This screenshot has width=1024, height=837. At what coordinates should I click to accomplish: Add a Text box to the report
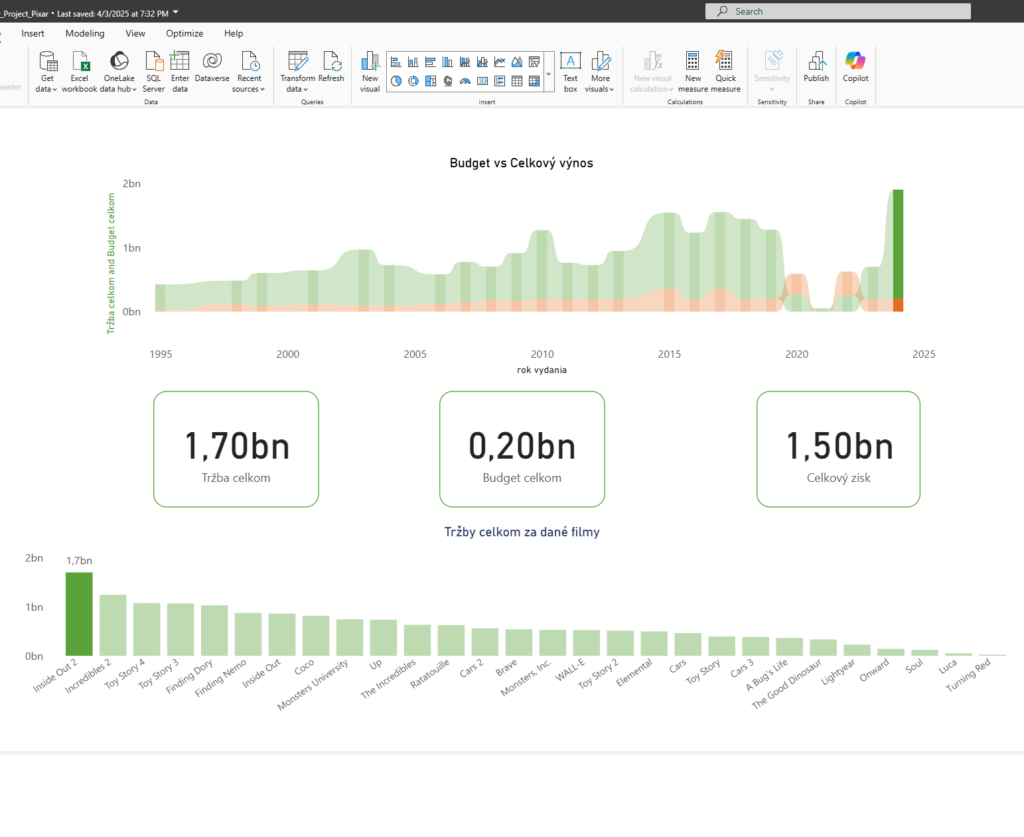pyautogui.click(x=570, y=71)
